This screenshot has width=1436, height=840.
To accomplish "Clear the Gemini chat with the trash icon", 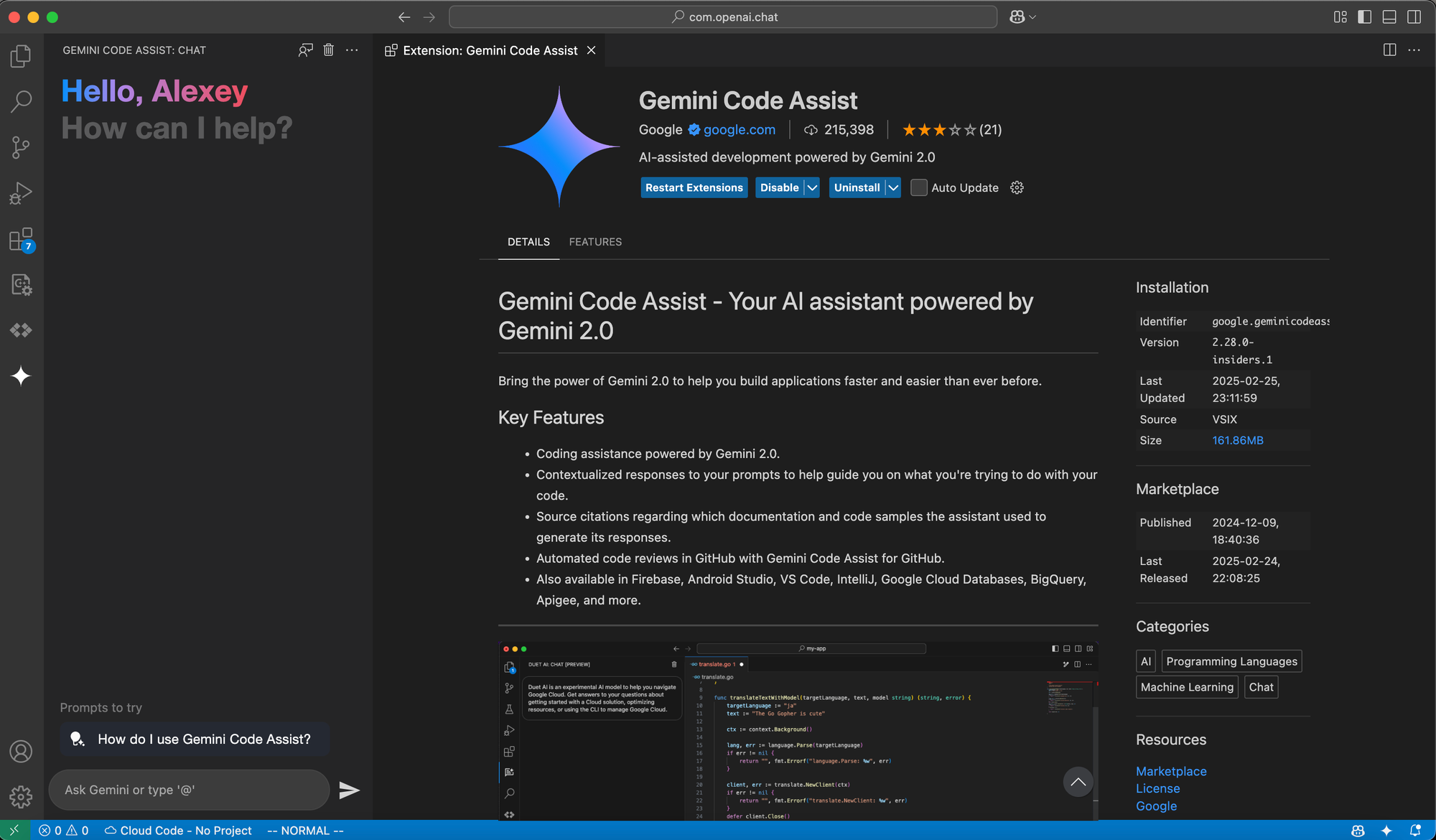I will (x=328, y=50).
